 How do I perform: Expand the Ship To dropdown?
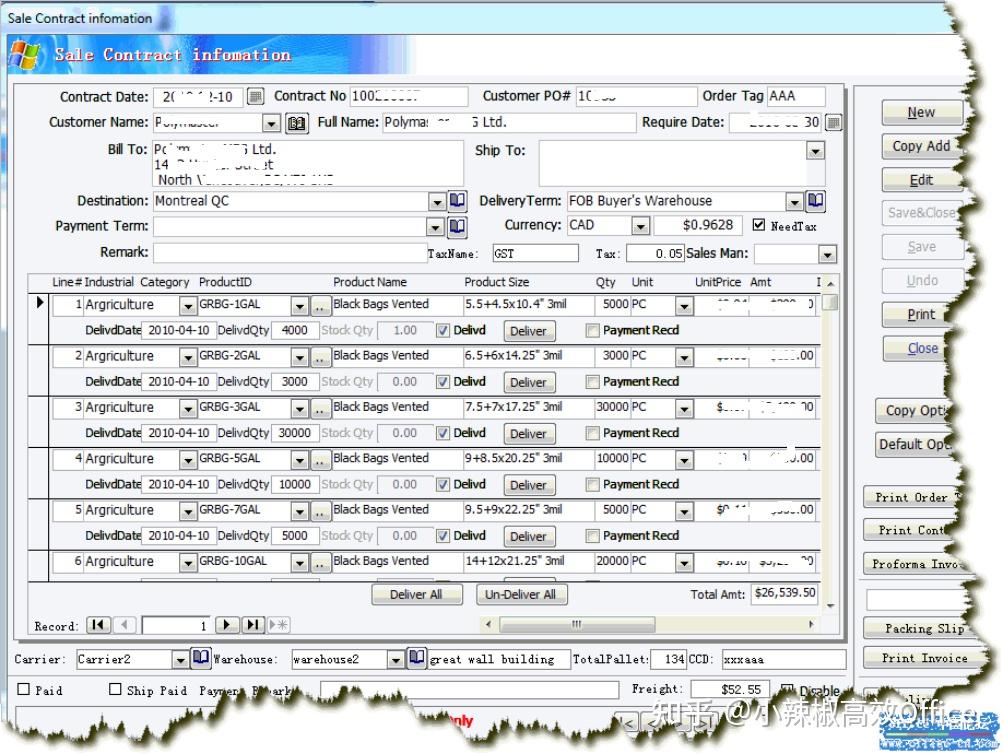816,151
